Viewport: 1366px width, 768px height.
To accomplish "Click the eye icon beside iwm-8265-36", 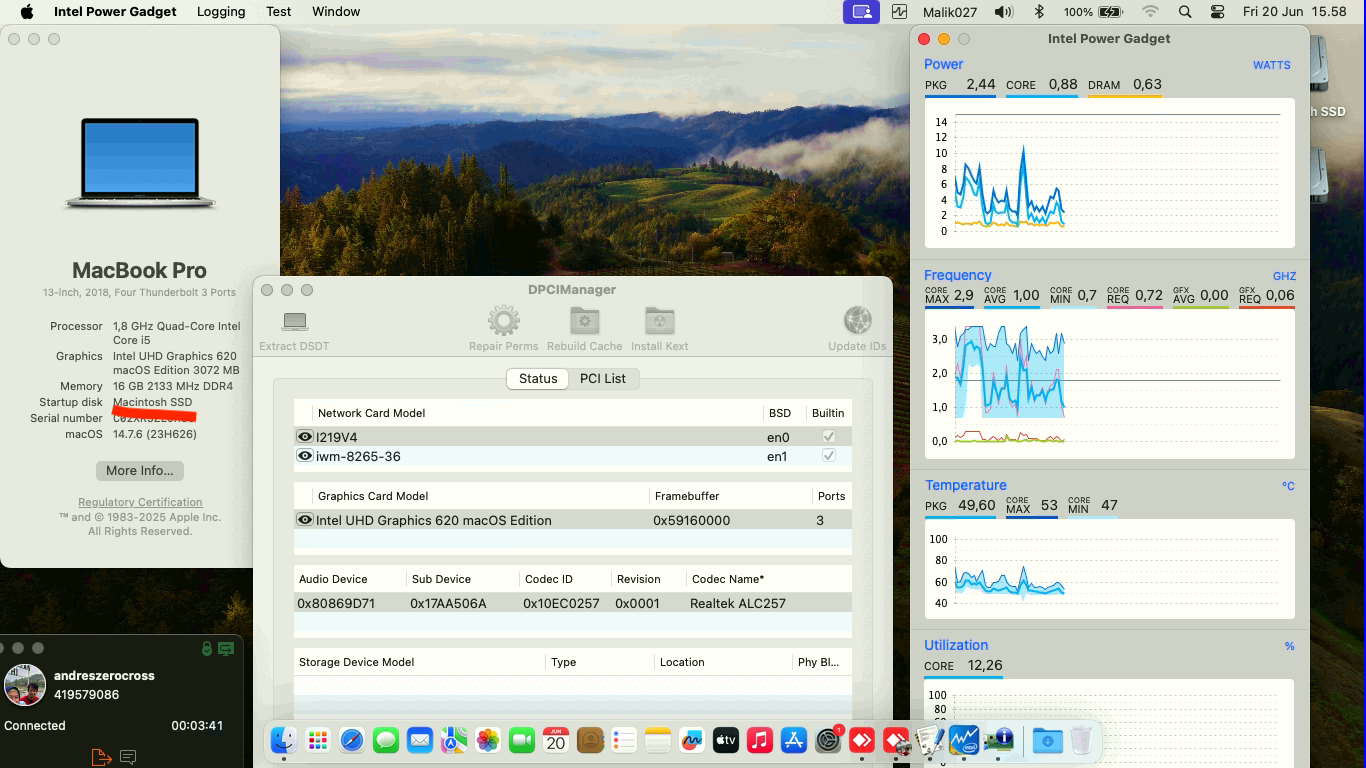I will [x=305, y=455].
